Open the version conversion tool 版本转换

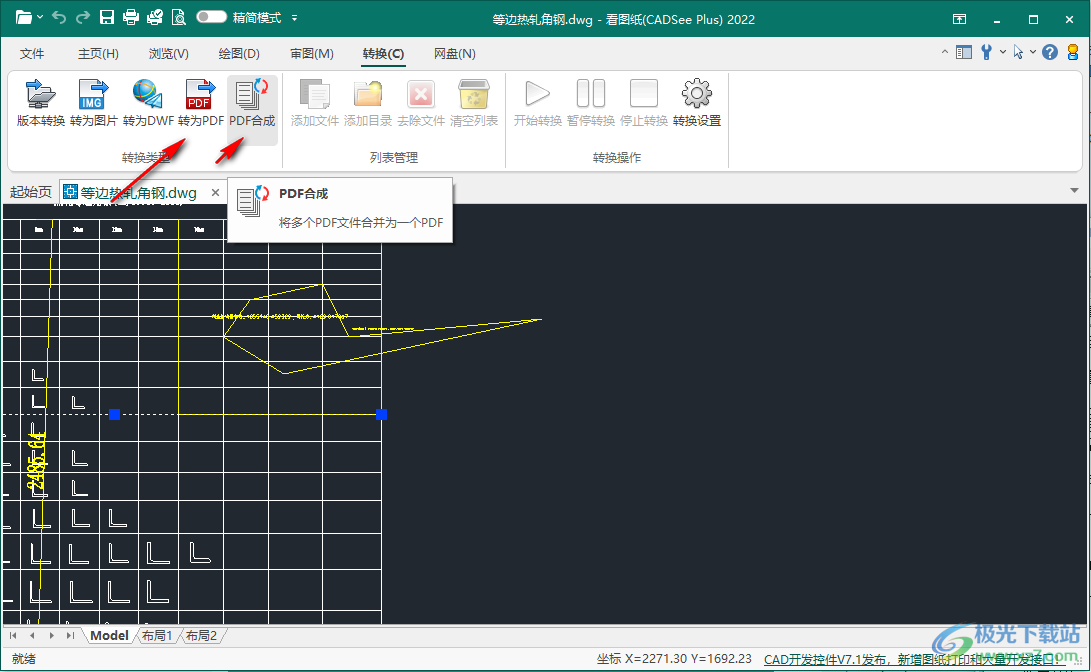click(40, 103)
